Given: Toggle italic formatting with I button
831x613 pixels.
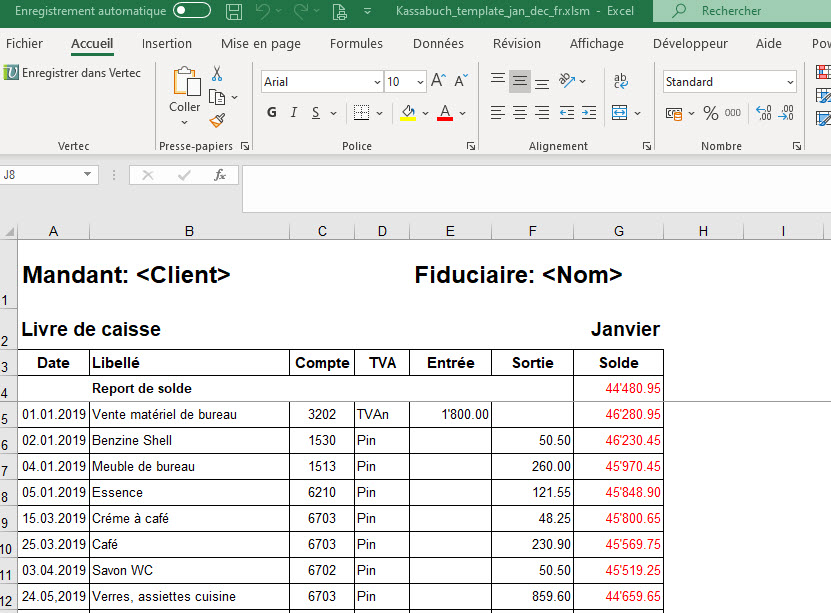Looking at the screenshot, I should (294, 113).
